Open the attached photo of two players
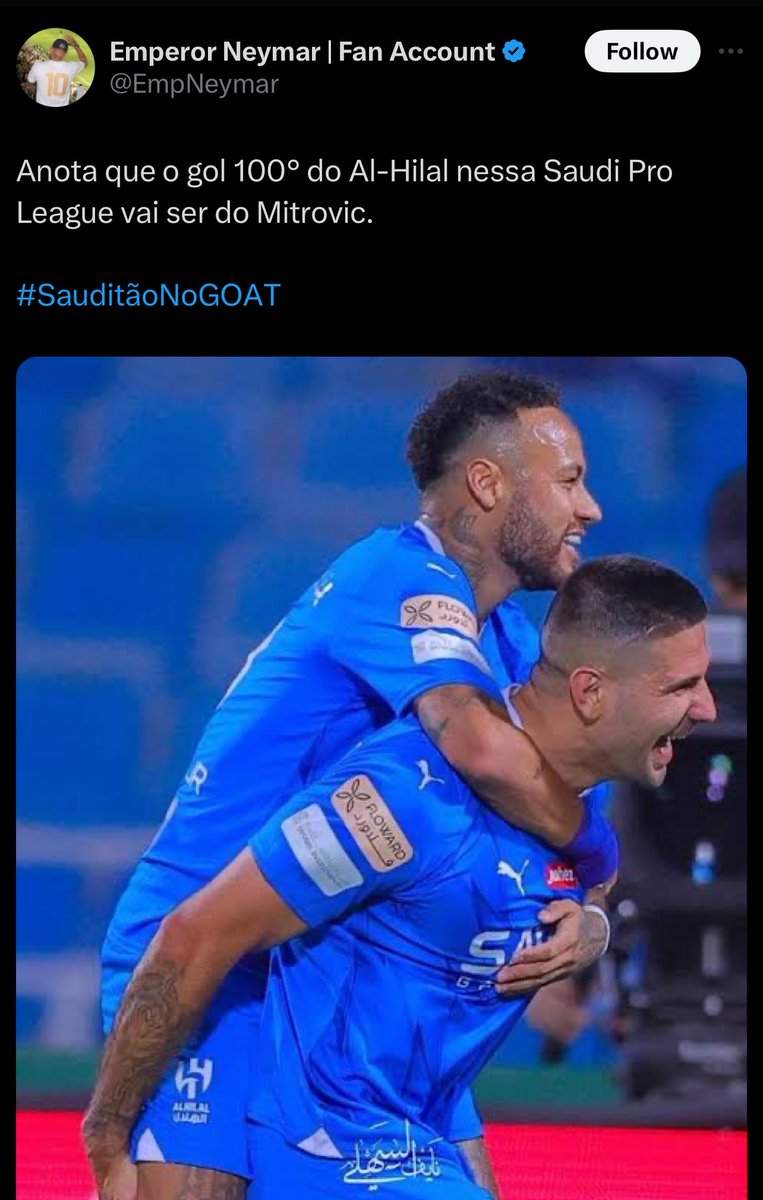 [381, 778]
